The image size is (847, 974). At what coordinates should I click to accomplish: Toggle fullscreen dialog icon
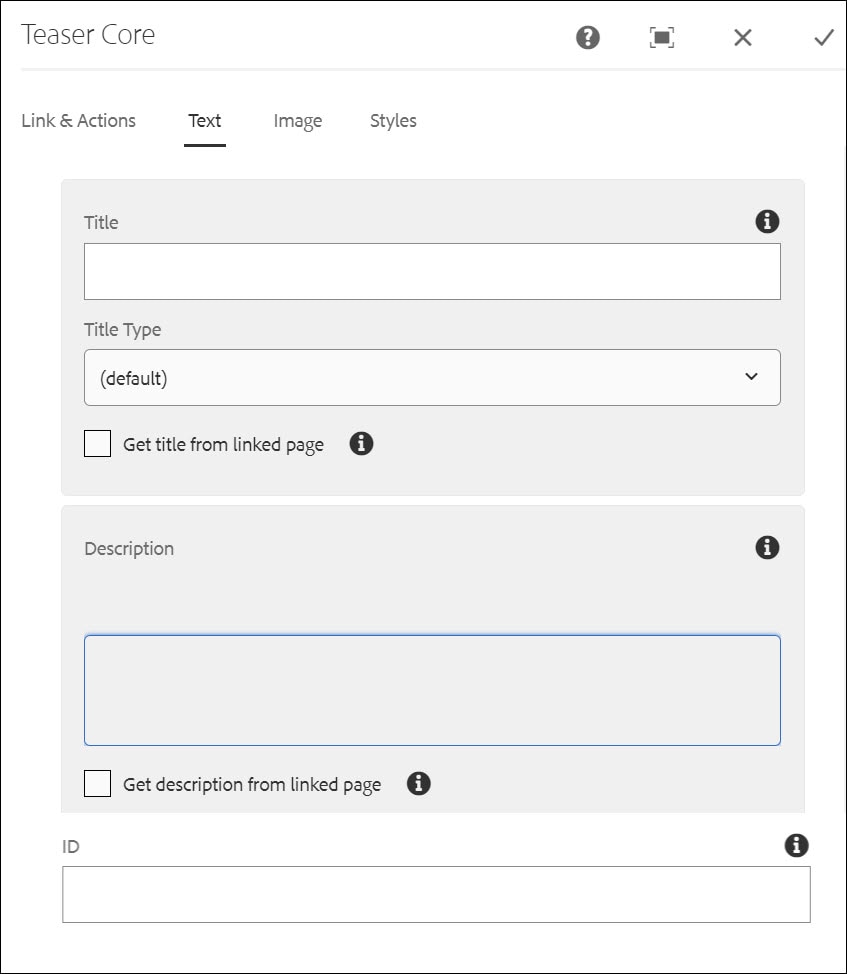tap(662, 37)
